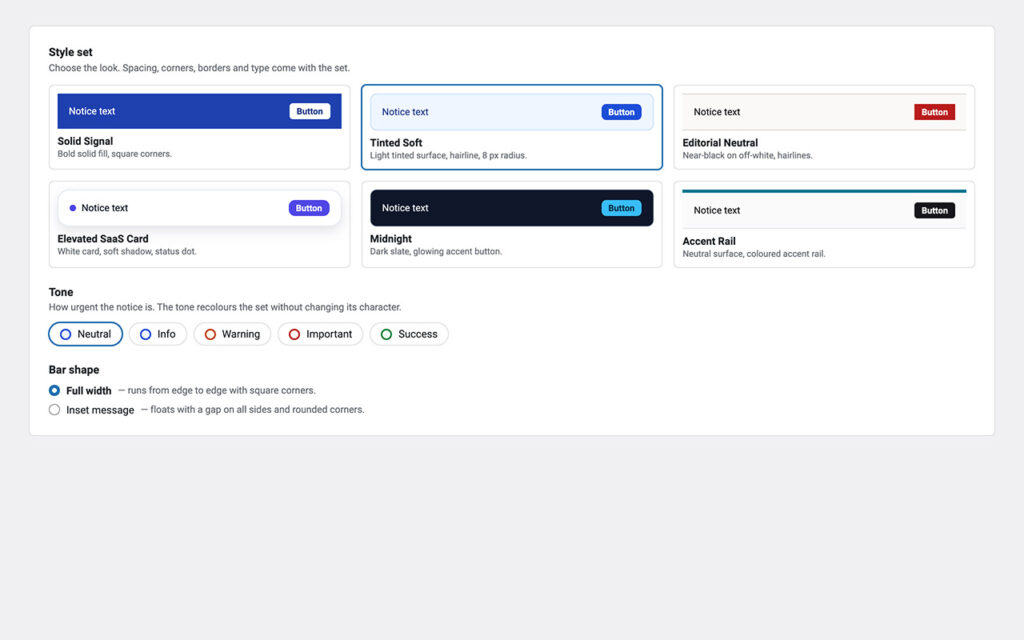This screenshot has height=640, width=1024.
Task: Set tone to Neutral
Action: pos(86,334)
